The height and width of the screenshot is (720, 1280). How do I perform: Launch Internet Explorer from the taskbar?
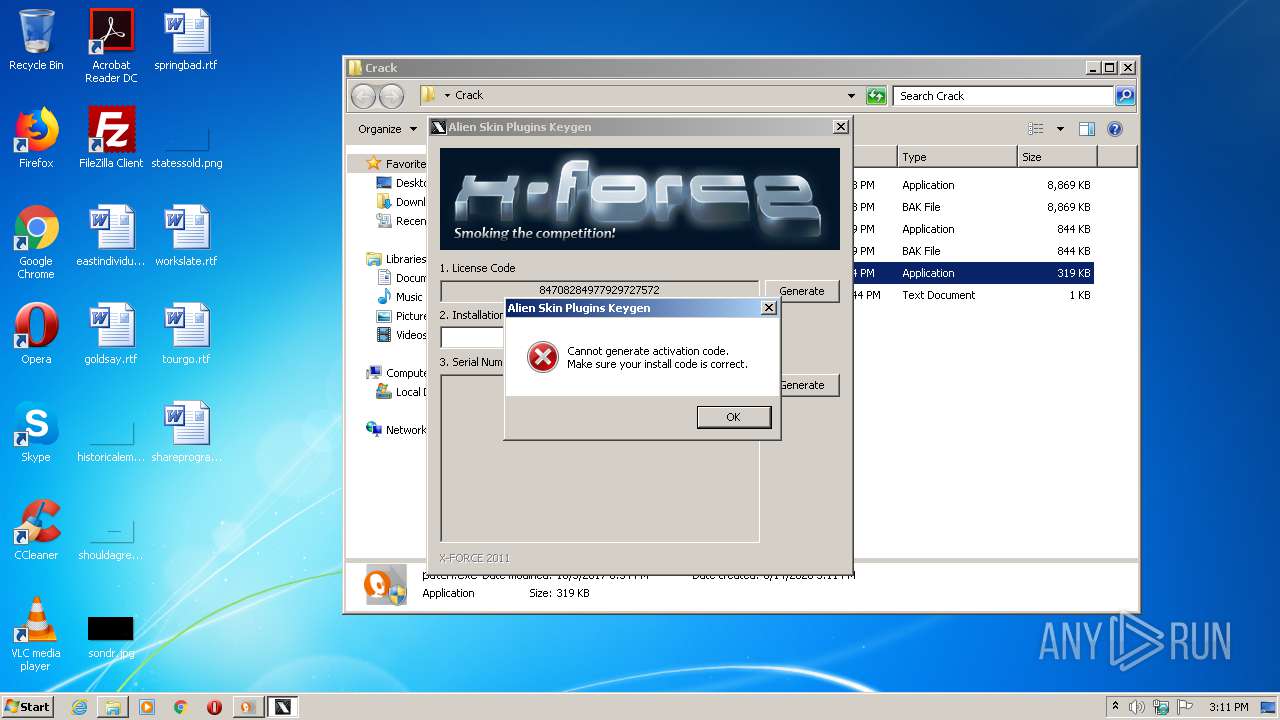[x=79, y=707]
